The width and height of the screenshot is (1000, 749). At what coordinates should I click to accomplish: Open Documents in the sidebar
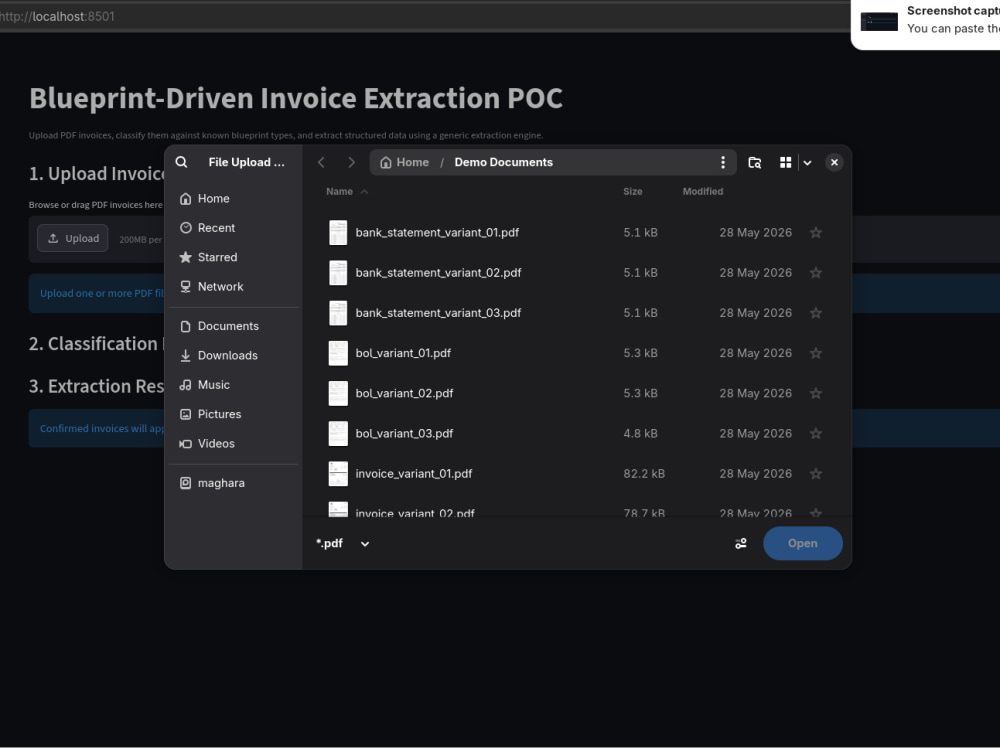(x=233, y=326)
